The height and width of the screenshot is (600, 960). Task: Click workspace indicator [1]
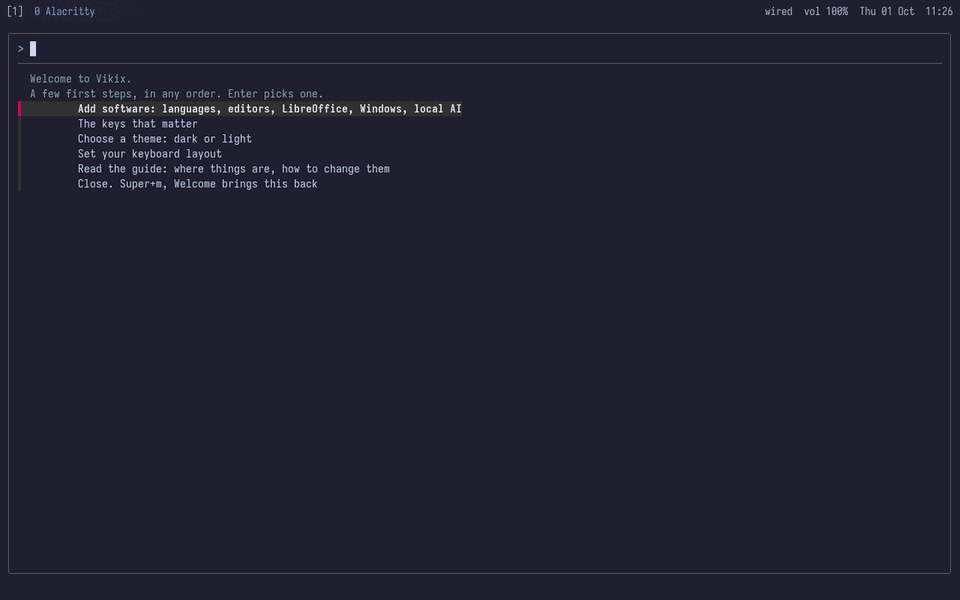click(x=15, y=12)
